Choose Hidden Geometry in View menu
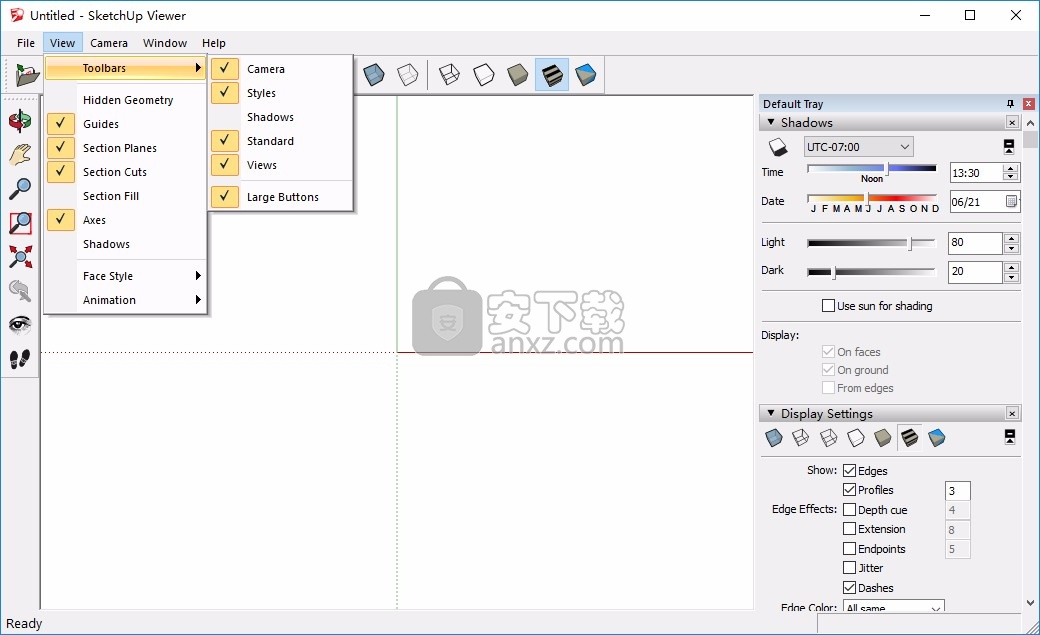The height and width of the screenshot is (635, 1040). [x=126, y=100]
